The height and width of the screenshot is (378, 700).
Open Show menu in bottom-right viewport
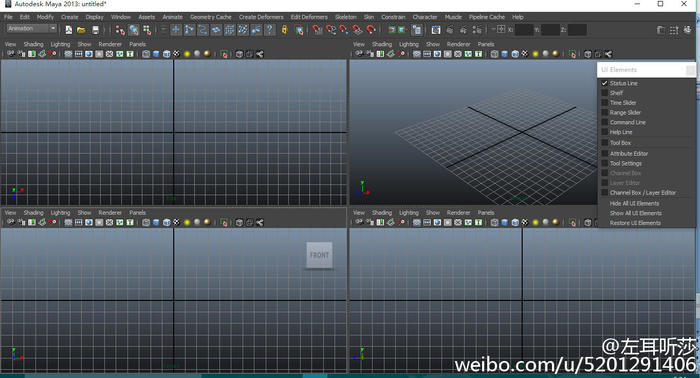click(x=433, y=213)
